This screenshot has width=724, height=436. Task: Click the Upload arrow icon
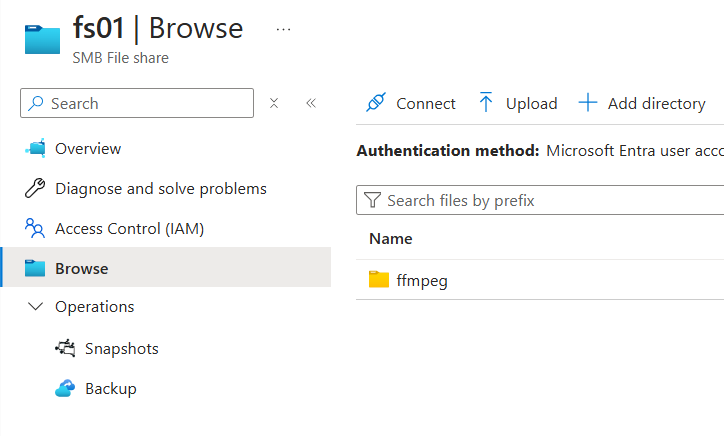[x=486, y=103]
